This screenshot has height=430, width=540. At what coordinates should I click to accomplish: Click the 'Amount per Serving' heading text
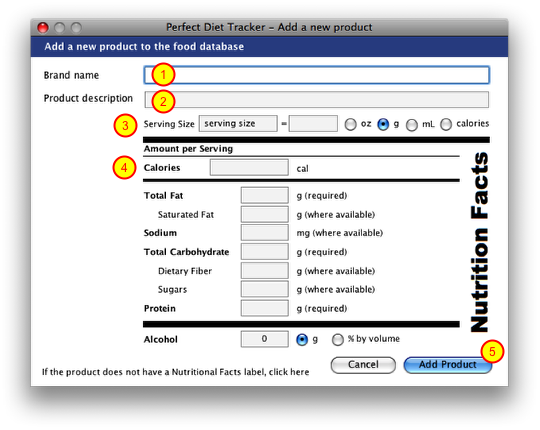click(188, 149)
